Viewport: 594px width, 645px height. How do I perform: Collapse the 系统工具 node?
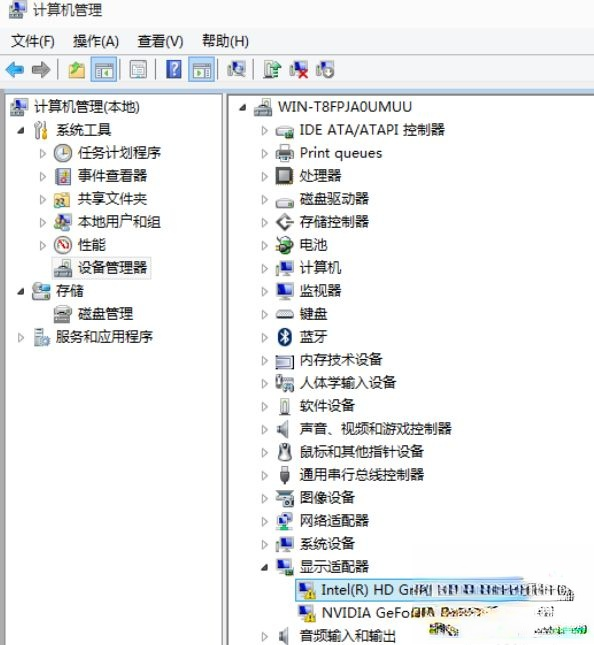tap(21, 130)
